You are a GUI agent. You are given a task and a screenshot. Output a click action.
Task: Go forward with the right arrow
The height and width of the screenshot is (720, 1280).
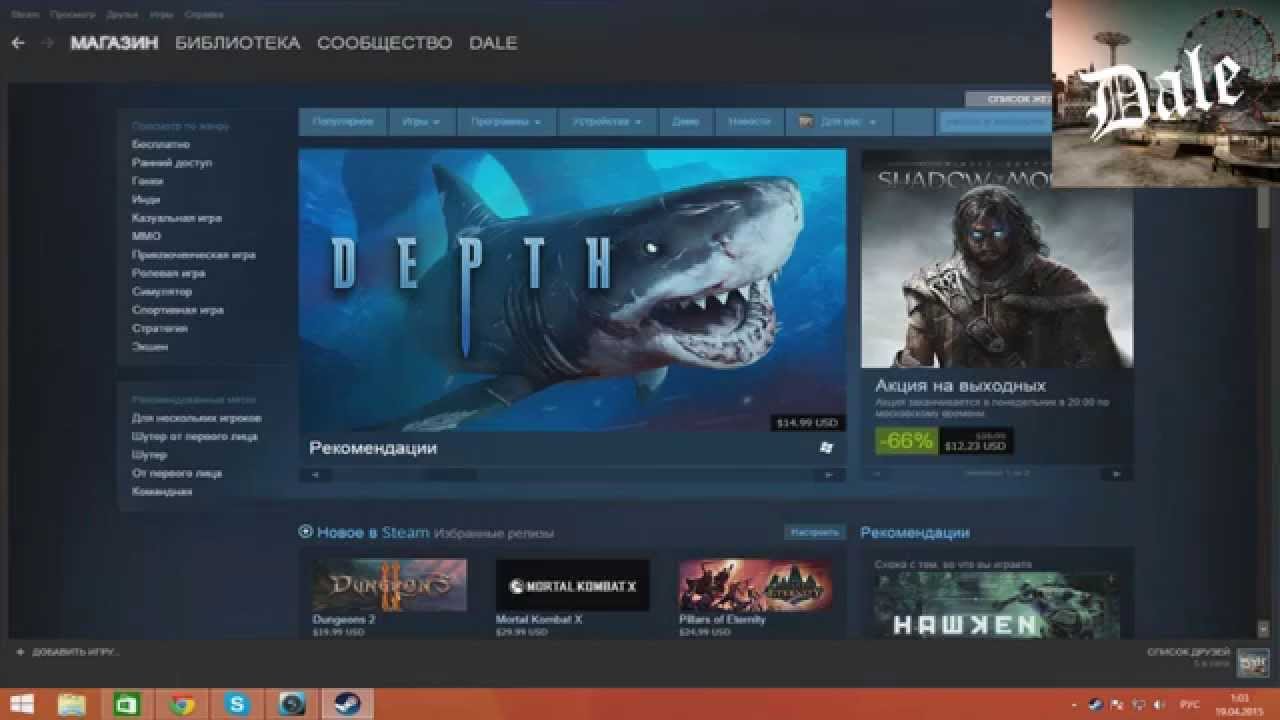47,43
